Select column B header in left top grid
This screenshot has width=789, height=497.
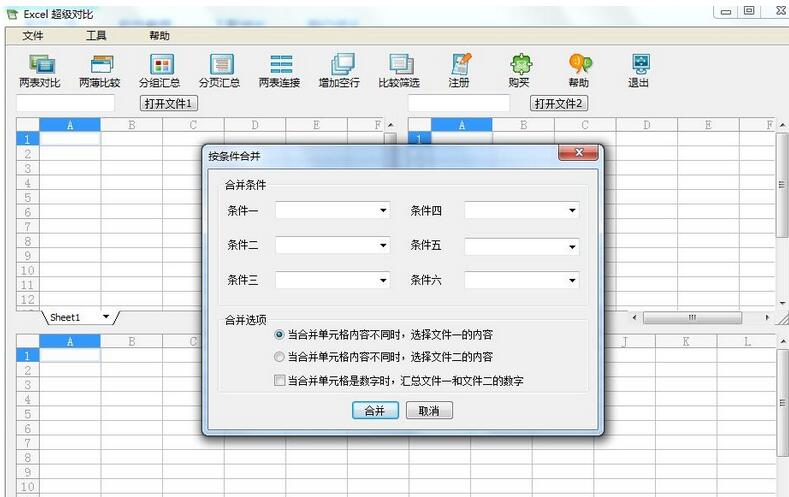pos(132,125)
